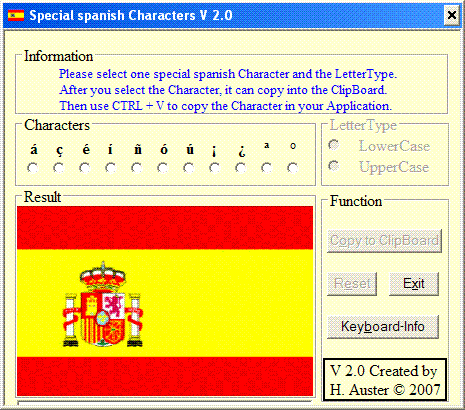Click the window title 'Special spanish Characters V 2.0'
Screen dimensions: 465x410
click(131, 15)
